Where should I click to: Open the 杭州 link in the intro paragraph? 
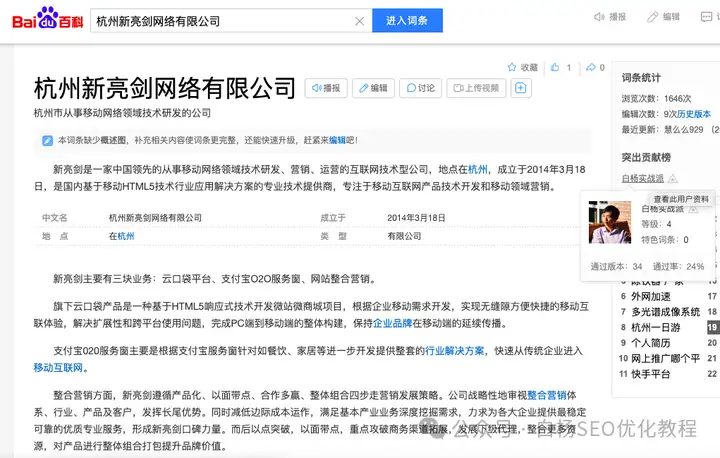(x=478, y=170)
